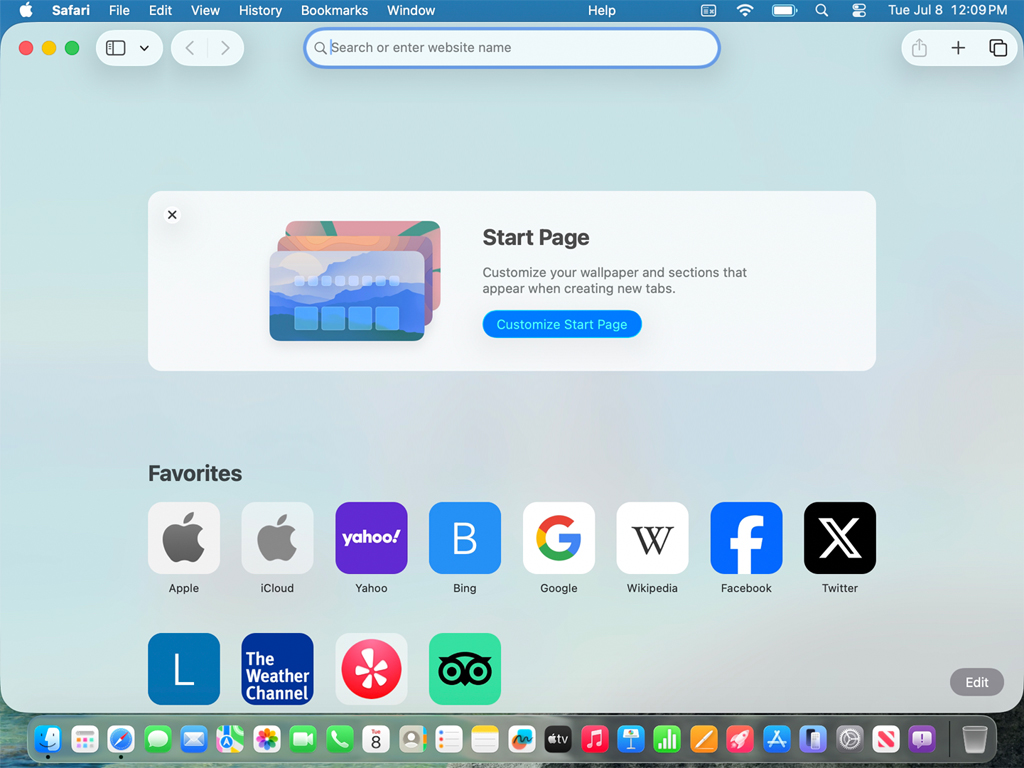Open the Yahoo favorite
This screenshot has height=768, width=1024.
(371, 538)
